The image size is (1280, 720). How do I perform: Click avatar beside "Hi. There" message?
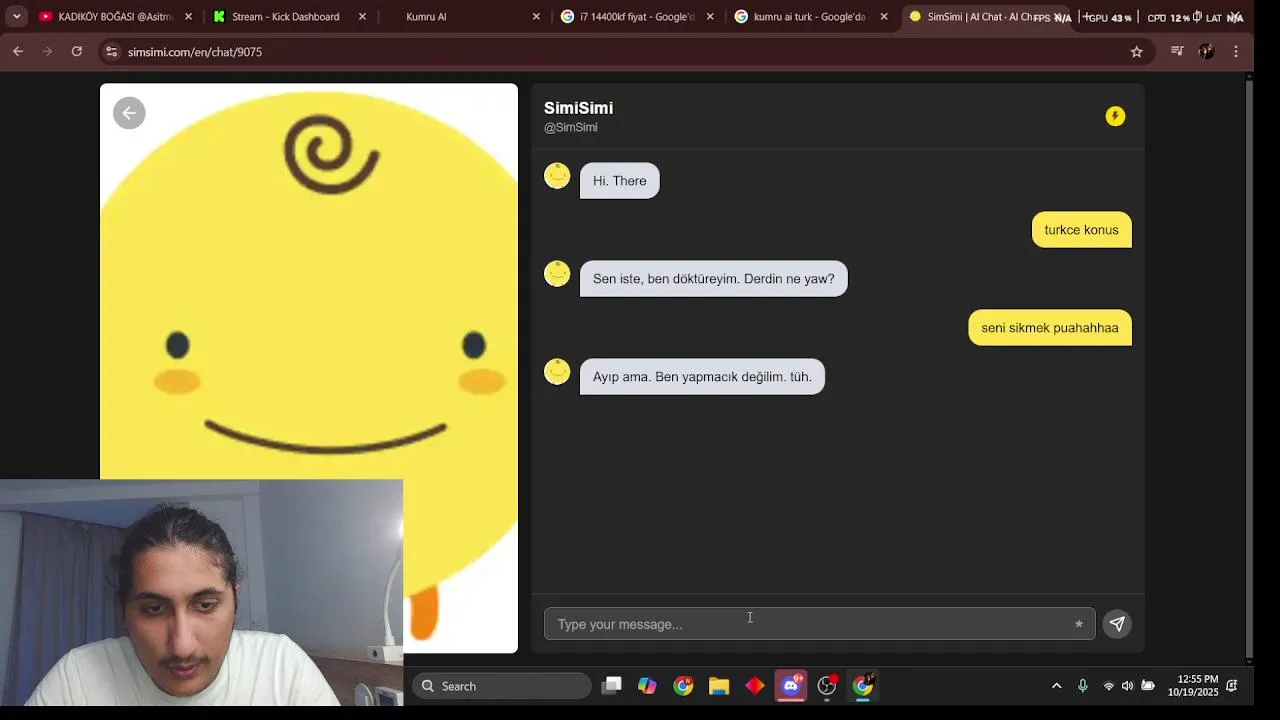(x=557, y=176)
